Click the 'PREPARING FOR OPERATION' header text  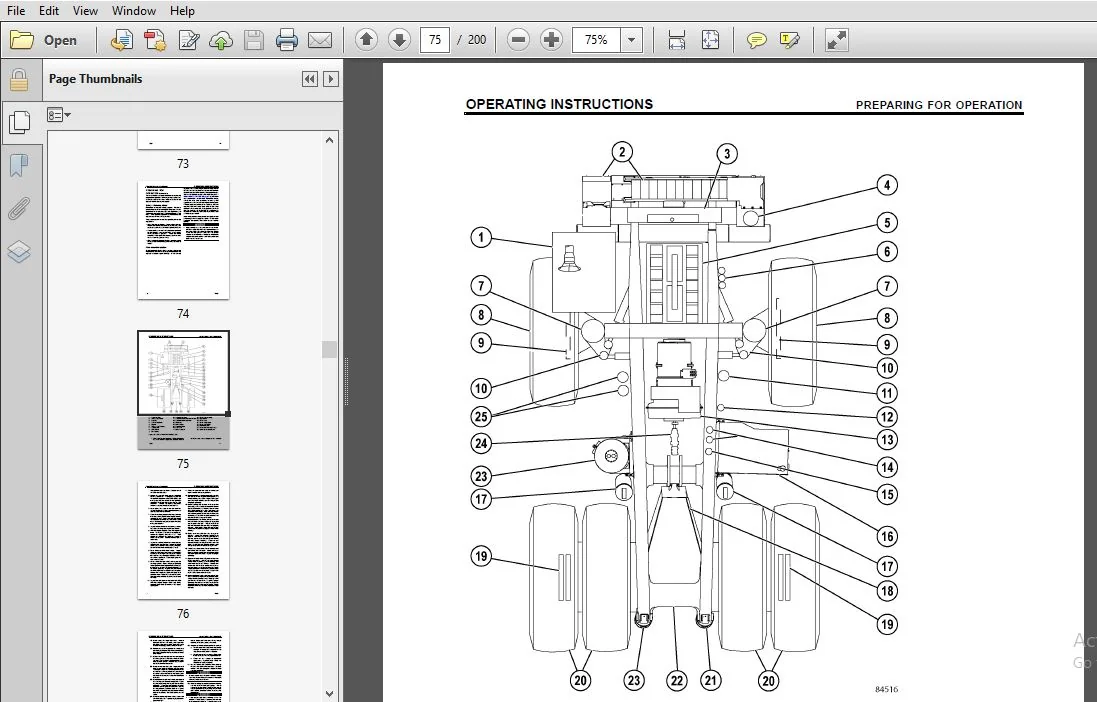(939, 105)
